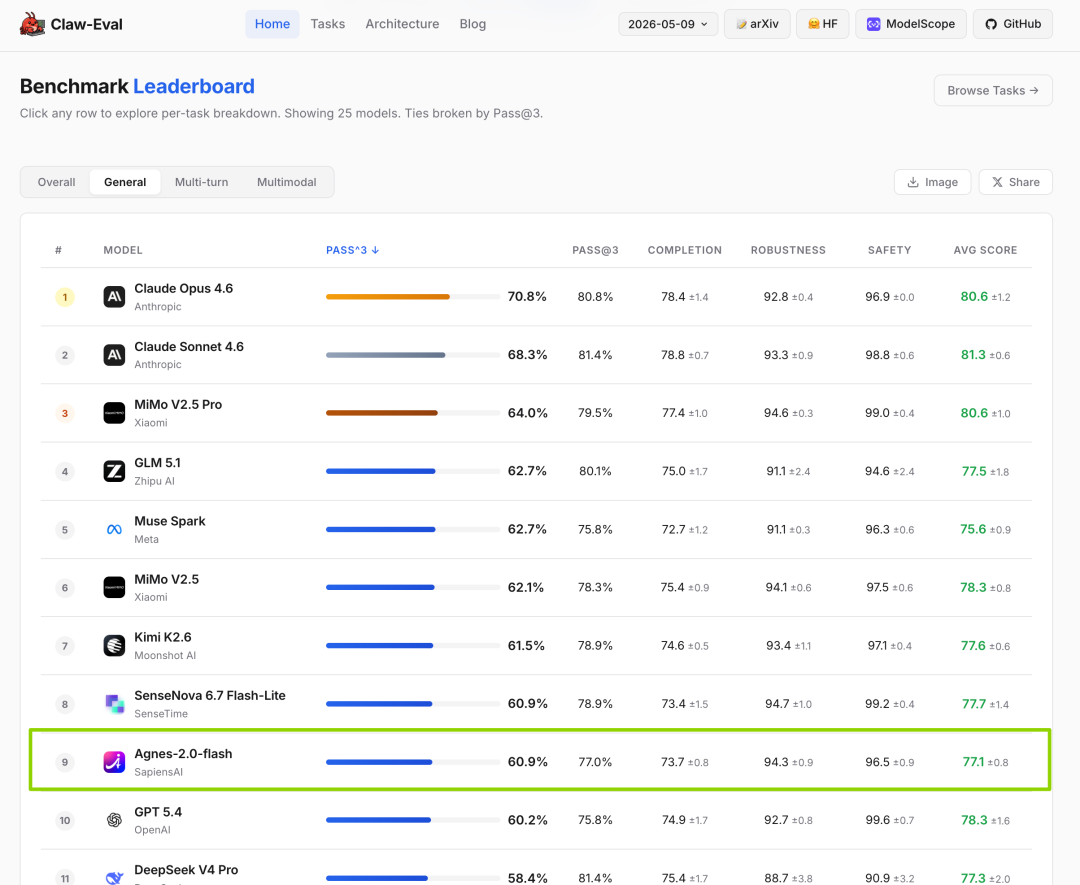
Task: Click the HF hugging face emoji
Action: click(813, 24)
